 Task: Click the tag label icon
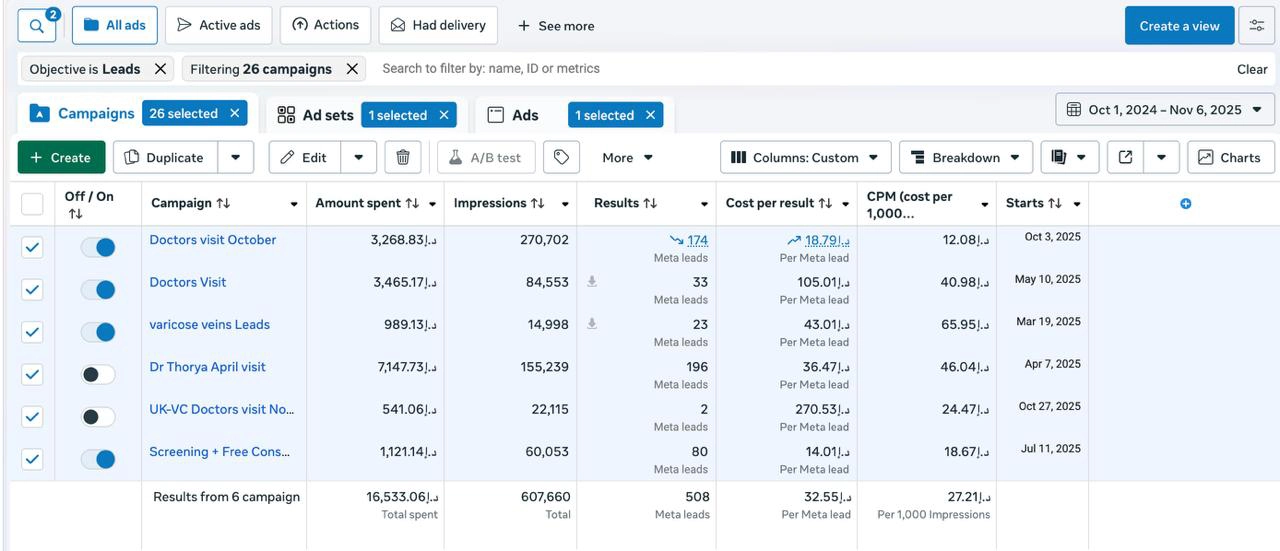[561, 157]
